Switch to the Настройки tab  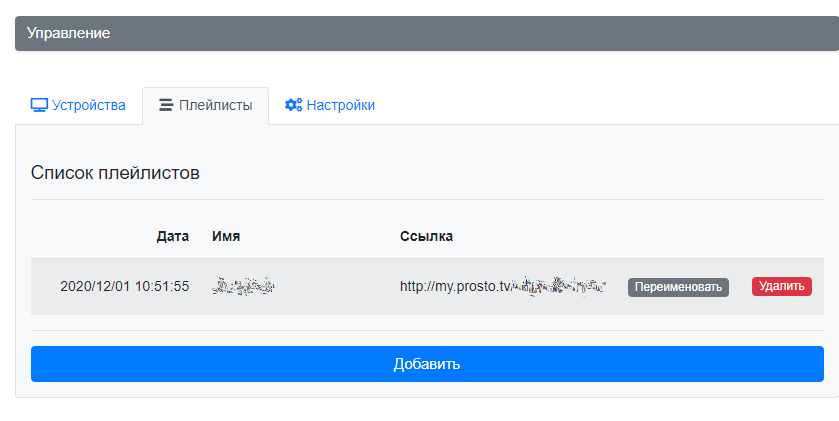pyautogui.click(x=330, y=105)
